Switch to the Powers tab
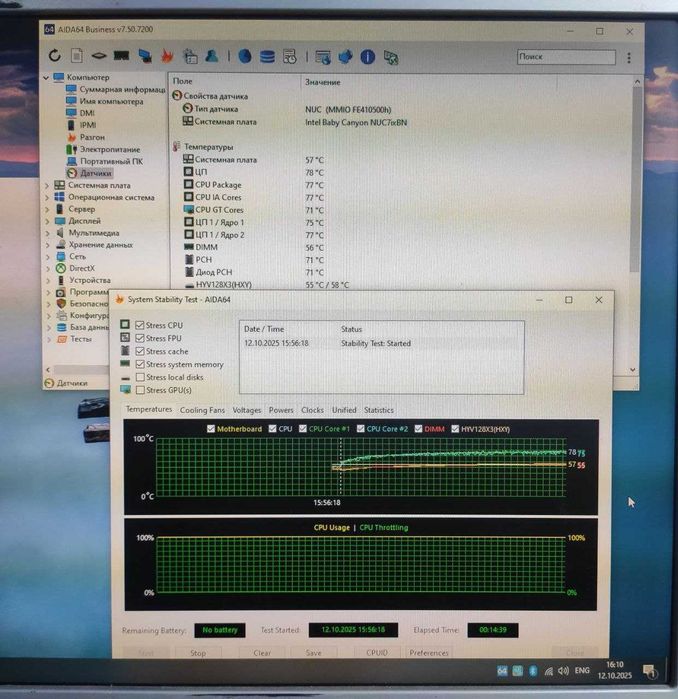 [x=281, y=410]
